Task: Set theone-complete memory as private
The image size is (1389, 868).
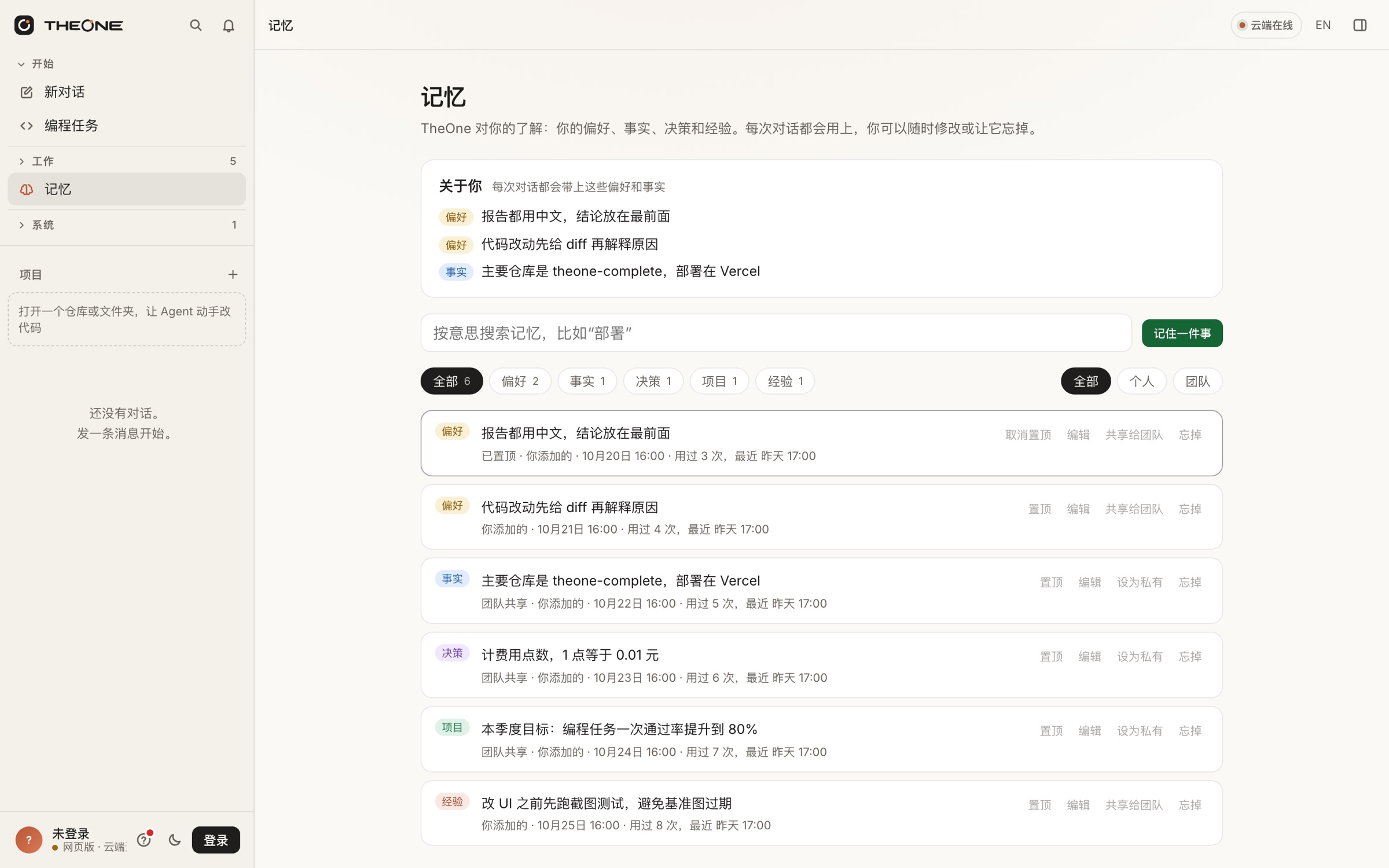Action: pyautogui.click(x=1140, y=583)
